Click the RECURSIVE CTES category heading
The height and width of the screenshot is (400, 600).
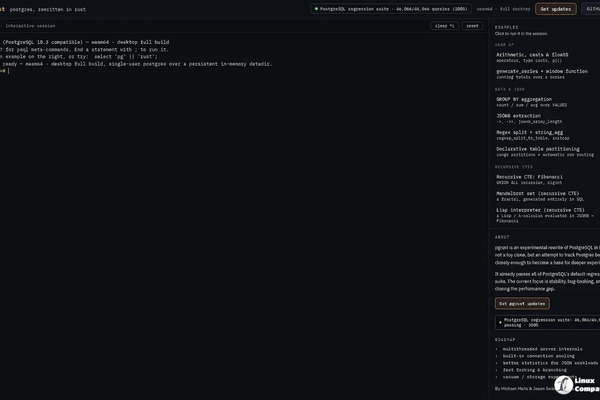point(514,167)
